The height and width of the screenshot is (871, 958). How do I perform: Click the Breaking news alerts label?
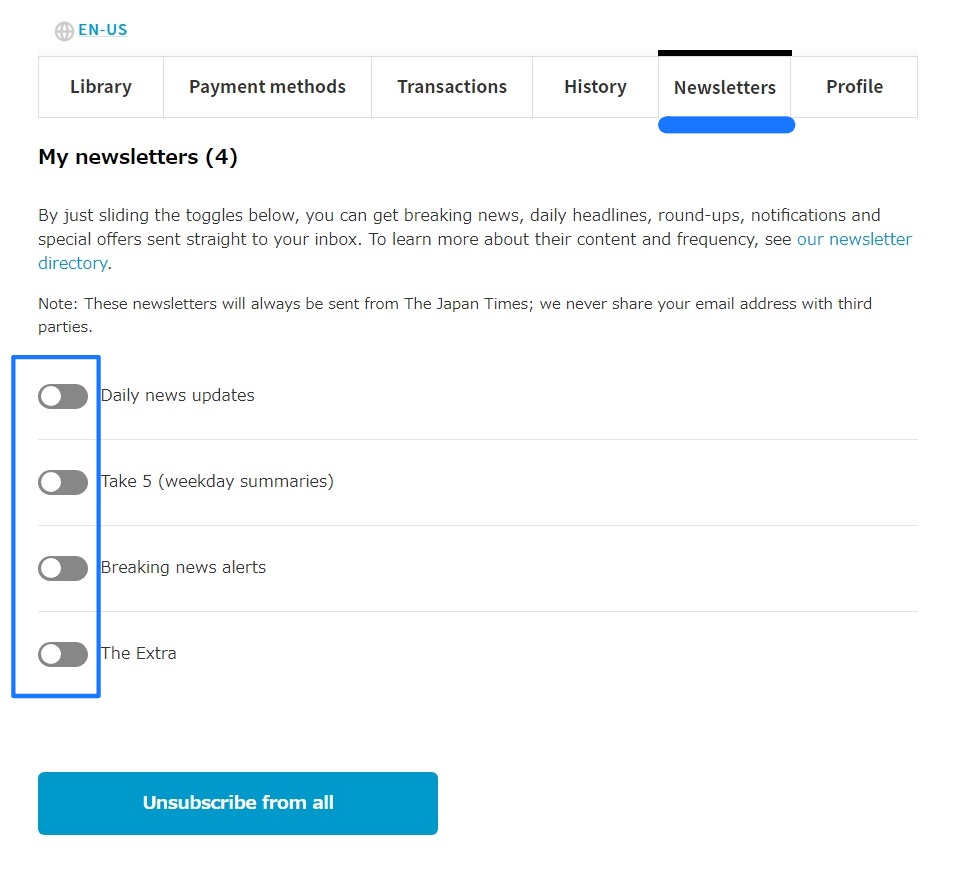tap(183, 567)
